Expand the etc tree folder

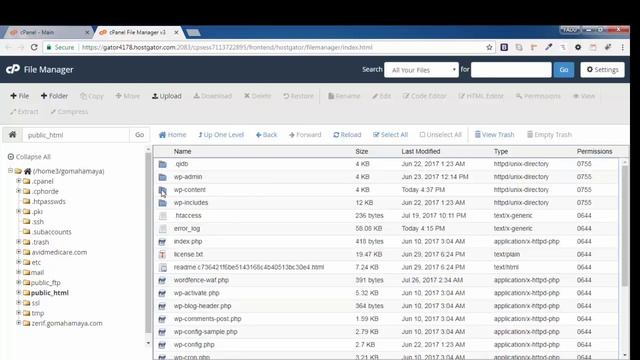coord(18,262)
